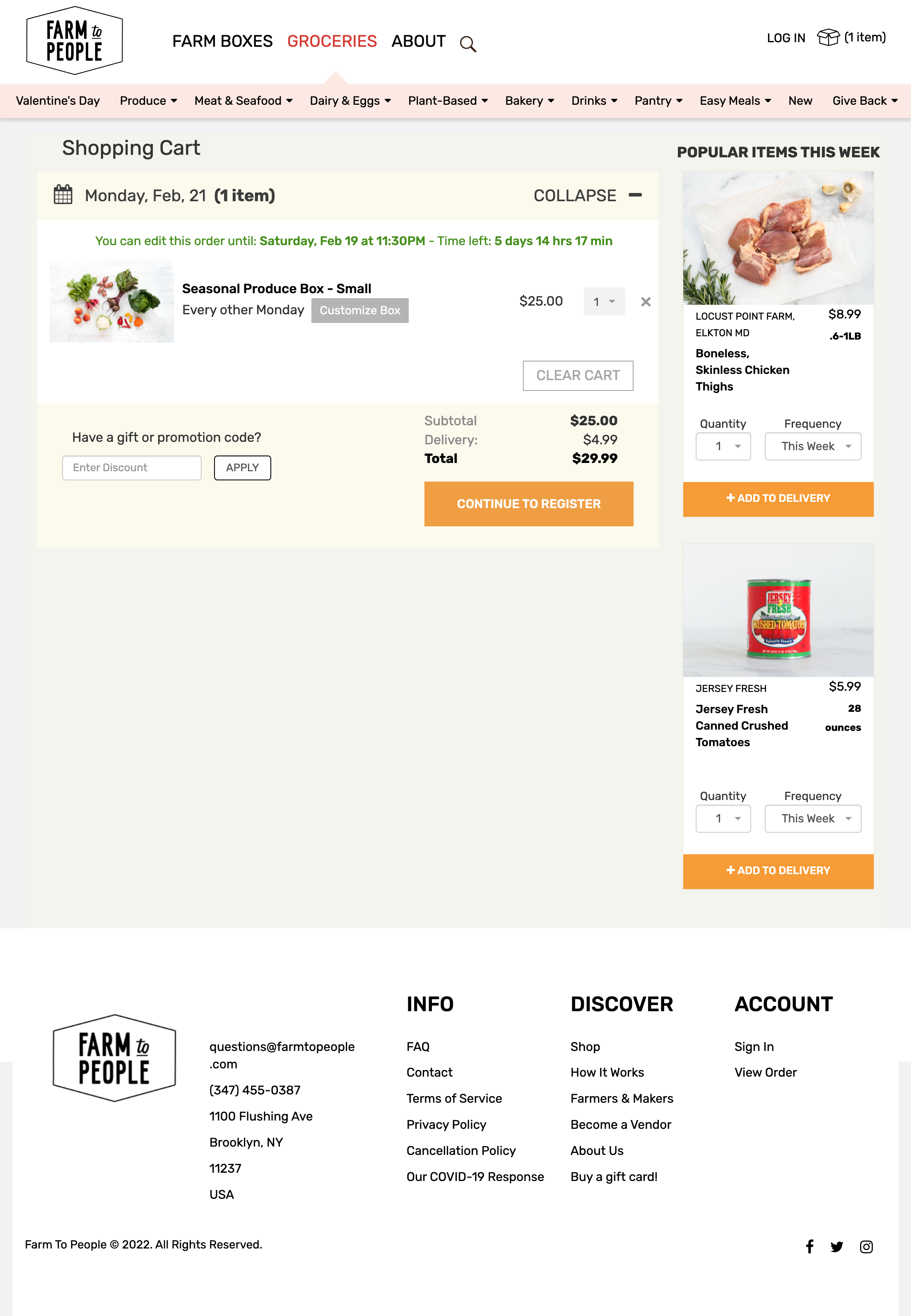Switch to the GROCERIES navigation tab
Image resolution: width=911 pixels, height=1316 pixels.
pos(332,41)
